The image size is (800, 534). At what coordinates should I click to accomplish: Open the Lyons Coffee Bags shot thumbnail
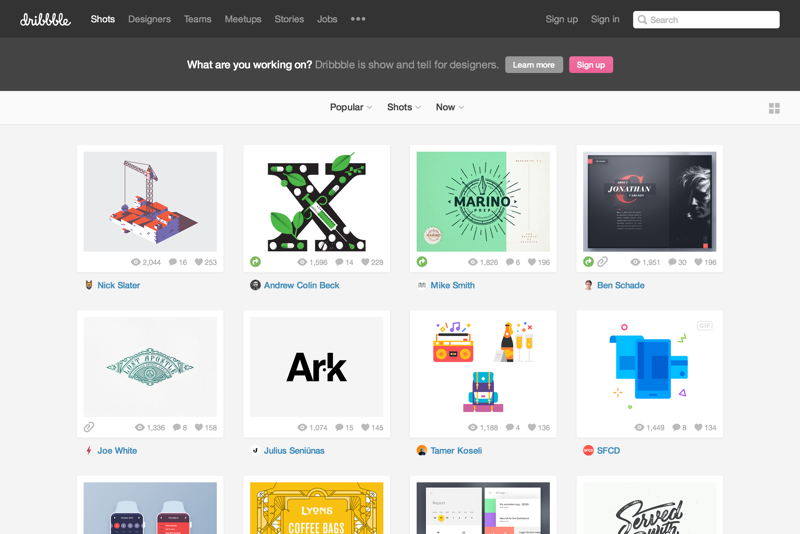(x=316, y=508)
